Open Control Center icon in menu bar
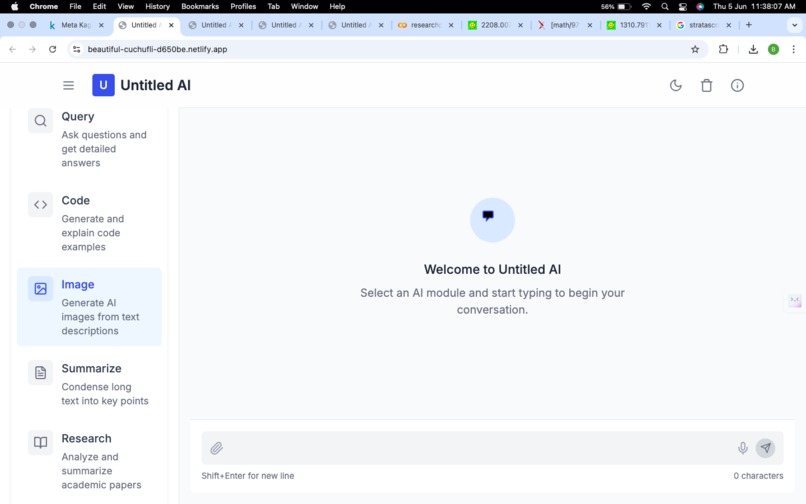This screenshot has height=504, width=806. [x=683, y=6]
